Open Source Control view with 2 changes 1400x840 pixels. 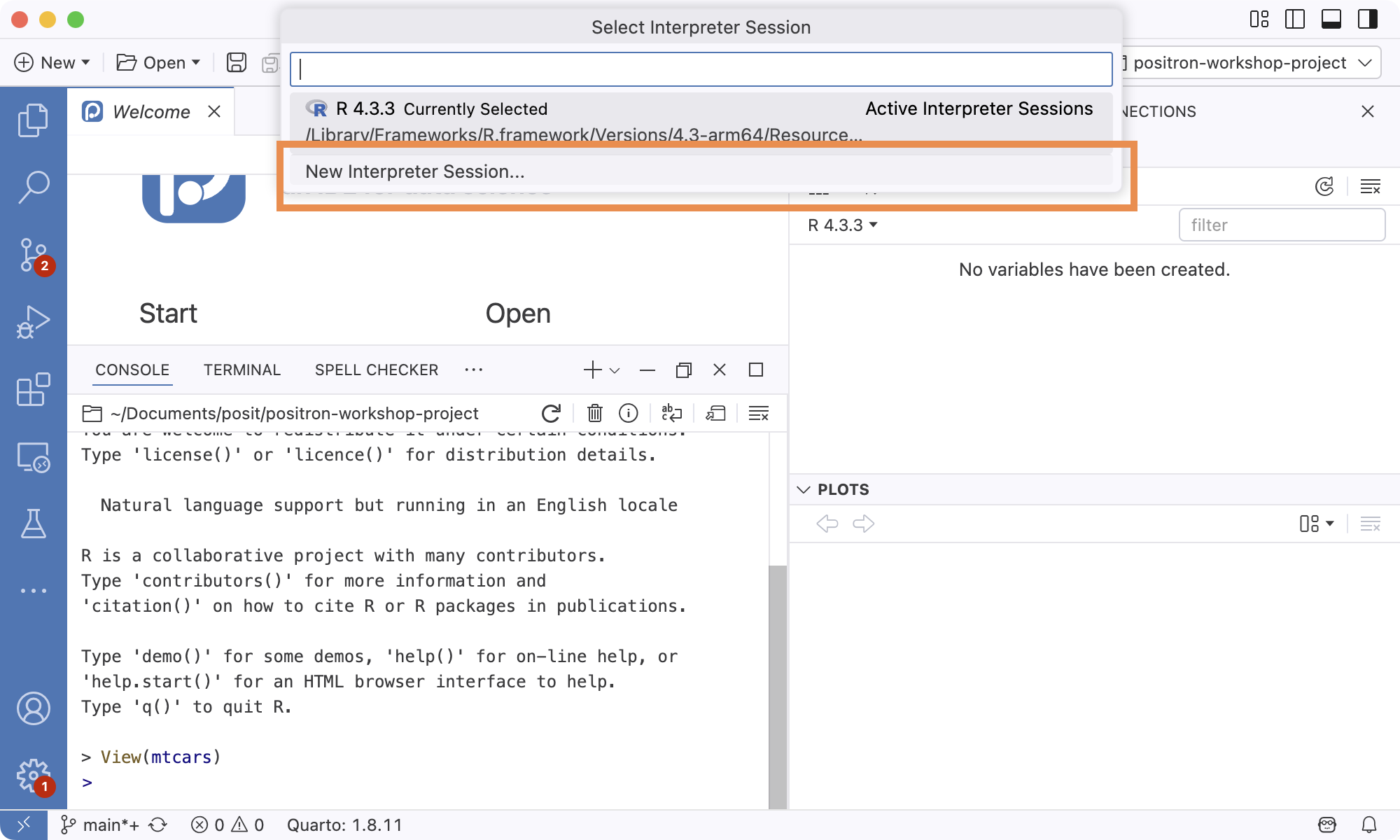pos(33,255)
